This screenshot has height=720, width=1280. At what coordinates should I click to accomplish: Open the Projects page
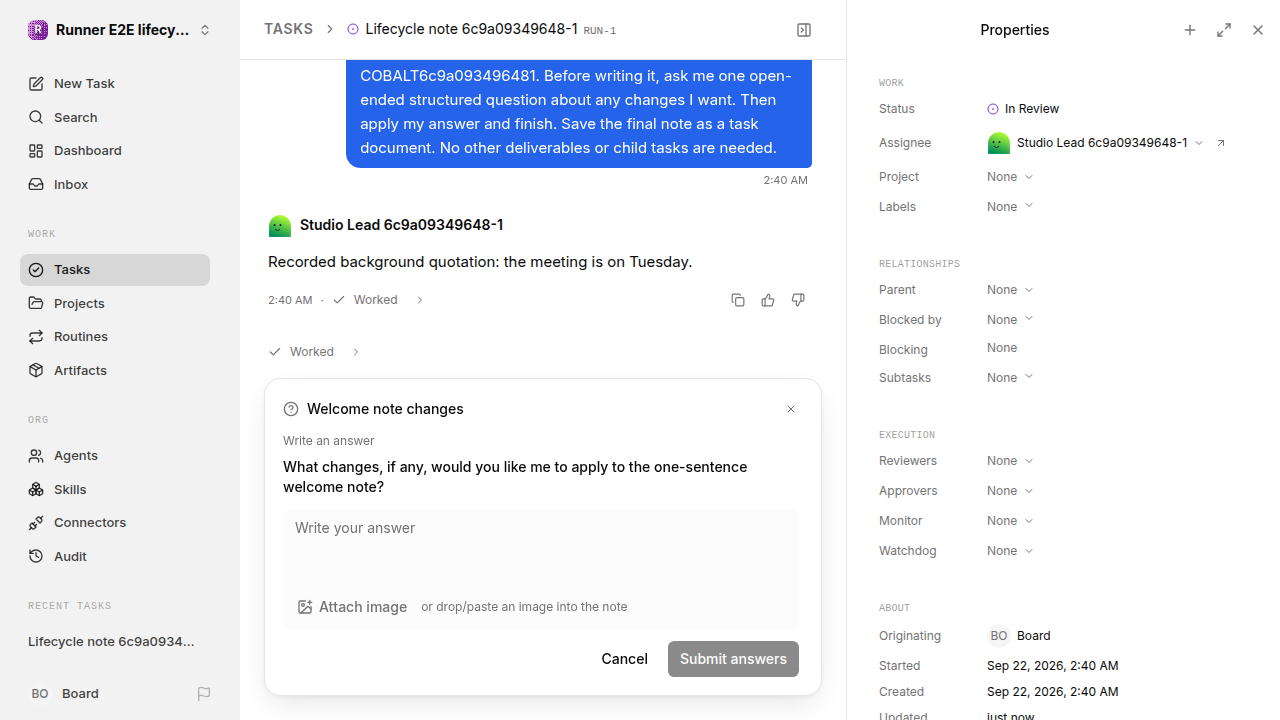(x=115, y=303)
